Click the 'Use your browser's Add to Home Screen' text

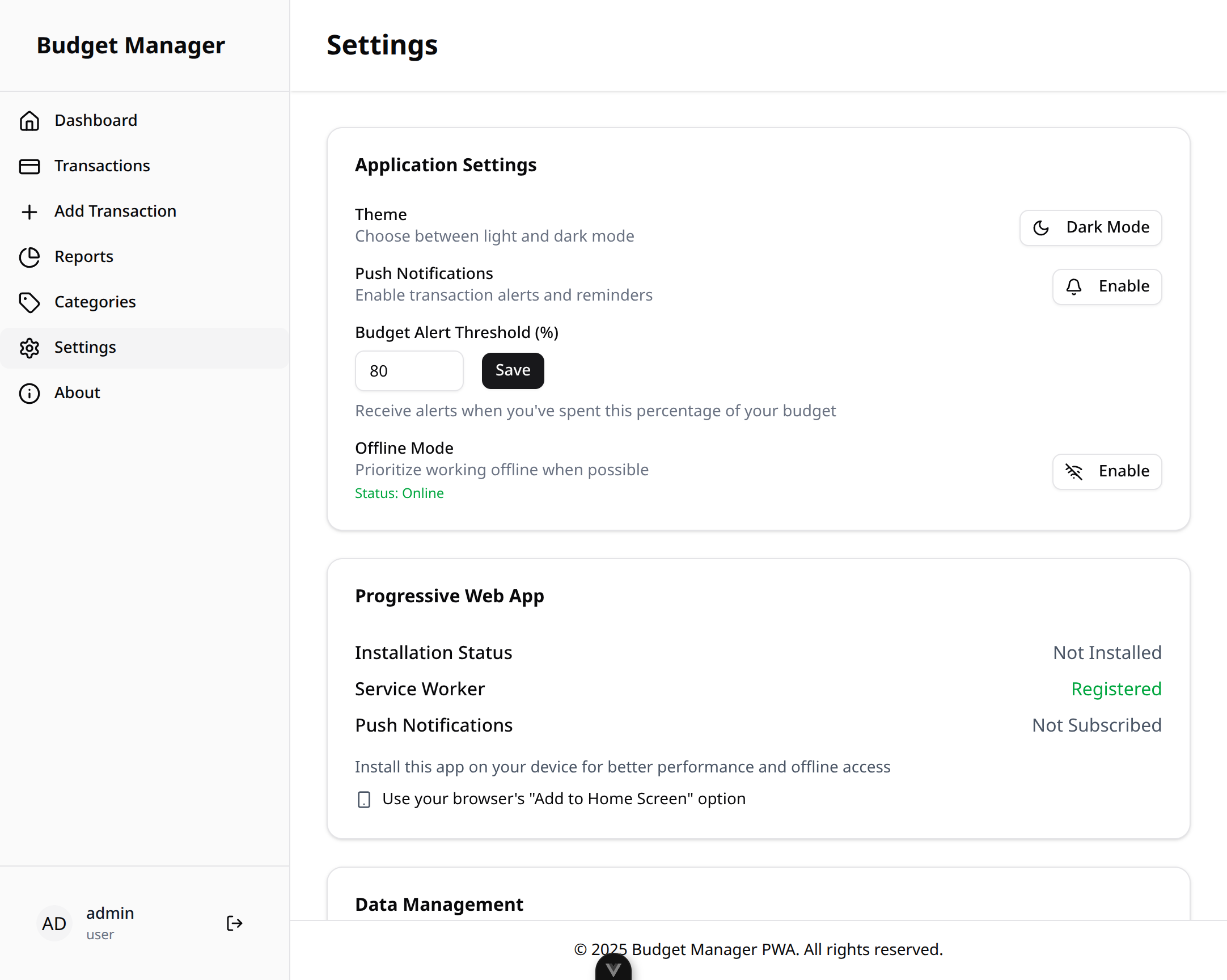point(564,799)
